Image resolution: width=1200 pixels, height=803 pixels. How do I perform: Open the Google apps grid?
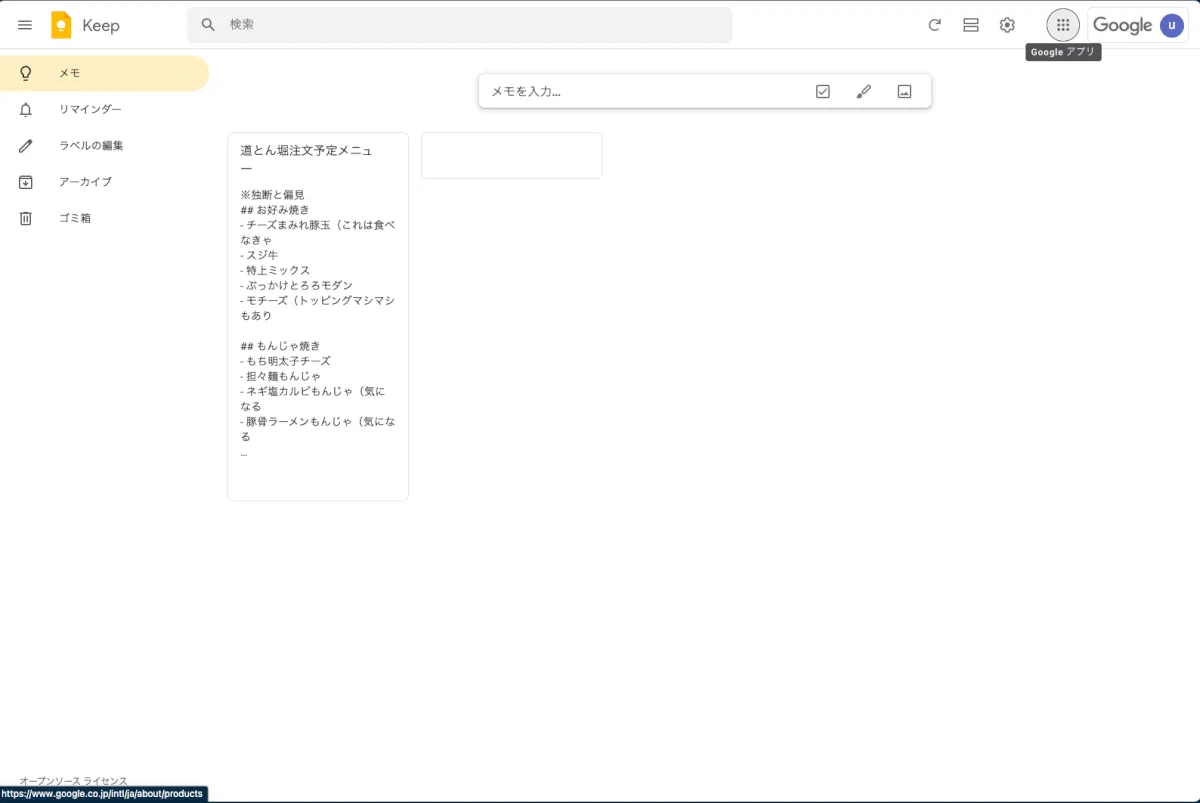[x=1063, y=25]
